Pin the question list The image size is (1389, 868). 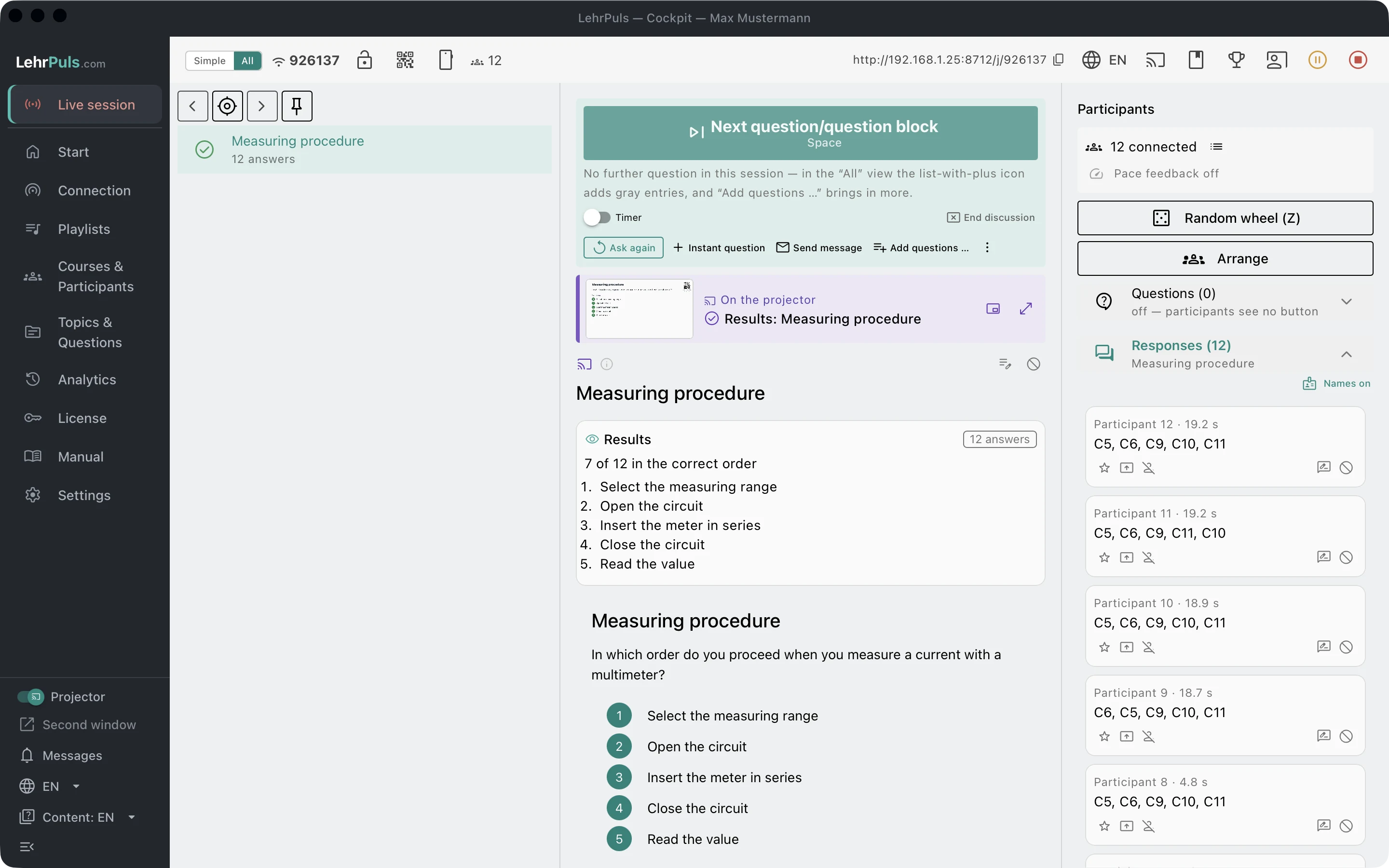tap(297, 106)
